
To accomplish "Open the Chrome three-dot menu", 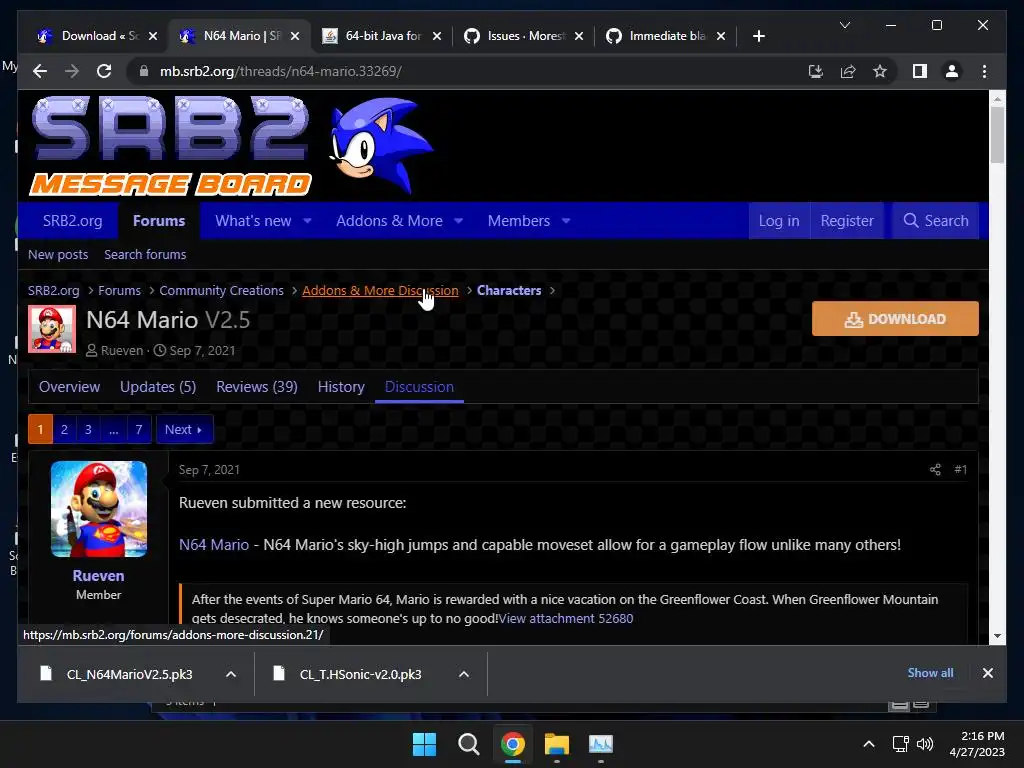I will tap(984, 71).
